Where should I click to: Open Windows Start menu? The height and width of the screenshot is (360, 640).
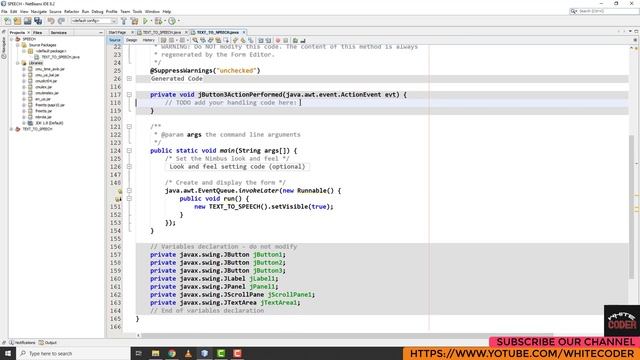point(8,353)
